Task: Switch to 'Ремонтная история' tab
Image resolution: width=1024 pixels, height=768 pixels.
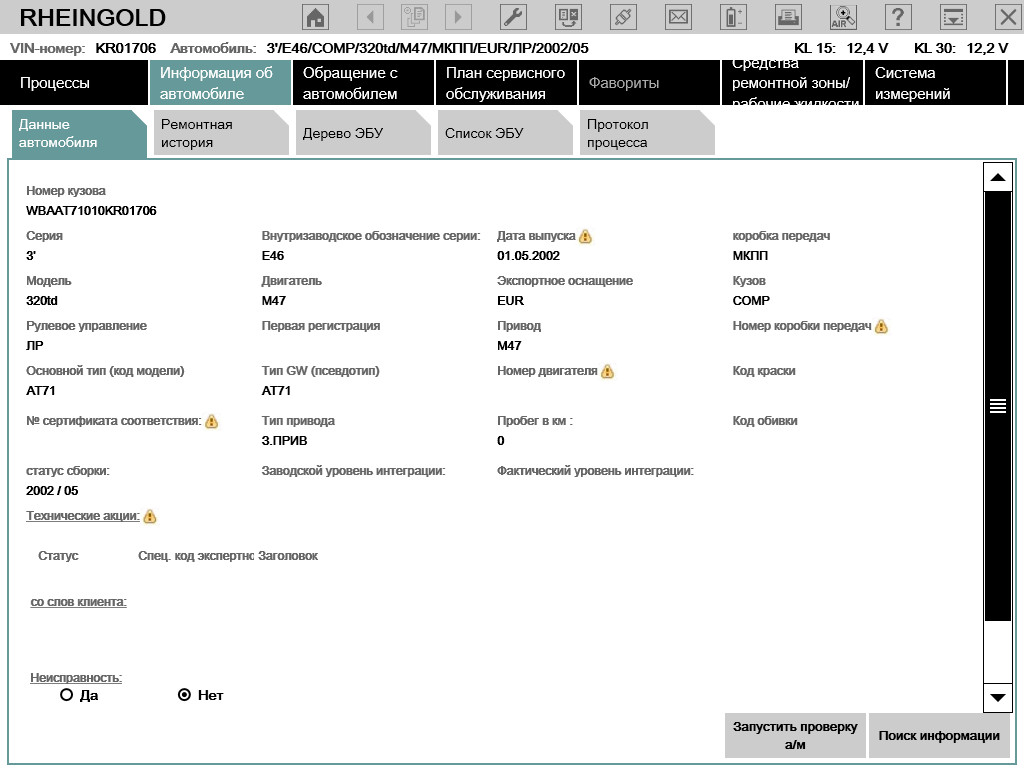Action: tap(216, 133)
